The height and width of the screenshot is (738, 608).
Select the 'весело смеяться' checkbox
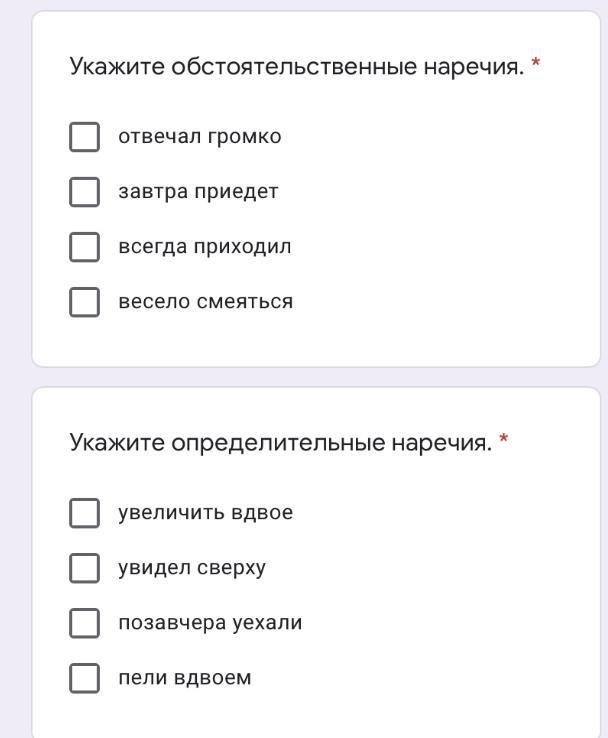point(85,302)
